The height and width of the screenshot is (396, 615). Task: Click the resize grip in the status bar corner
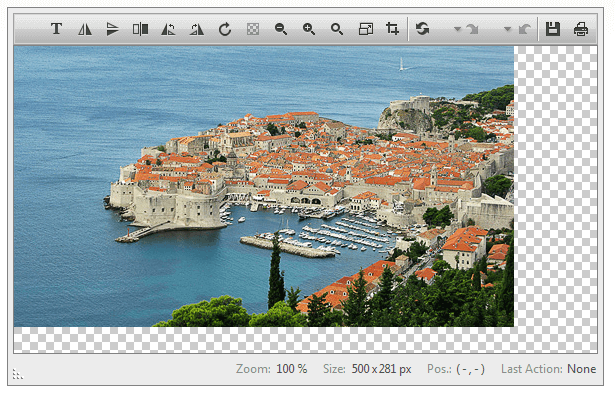18,374
